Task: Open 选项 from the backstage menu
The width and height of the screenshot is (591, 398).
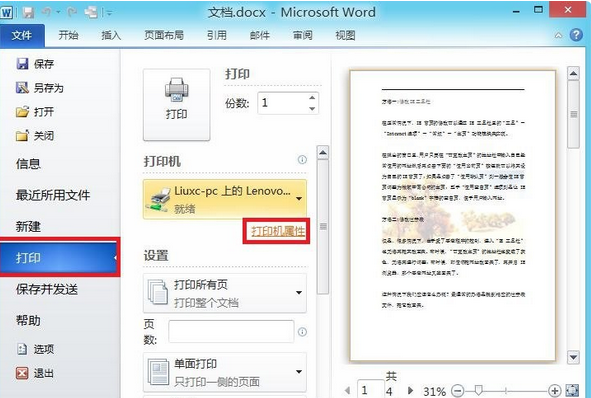Action: point(35,349)
